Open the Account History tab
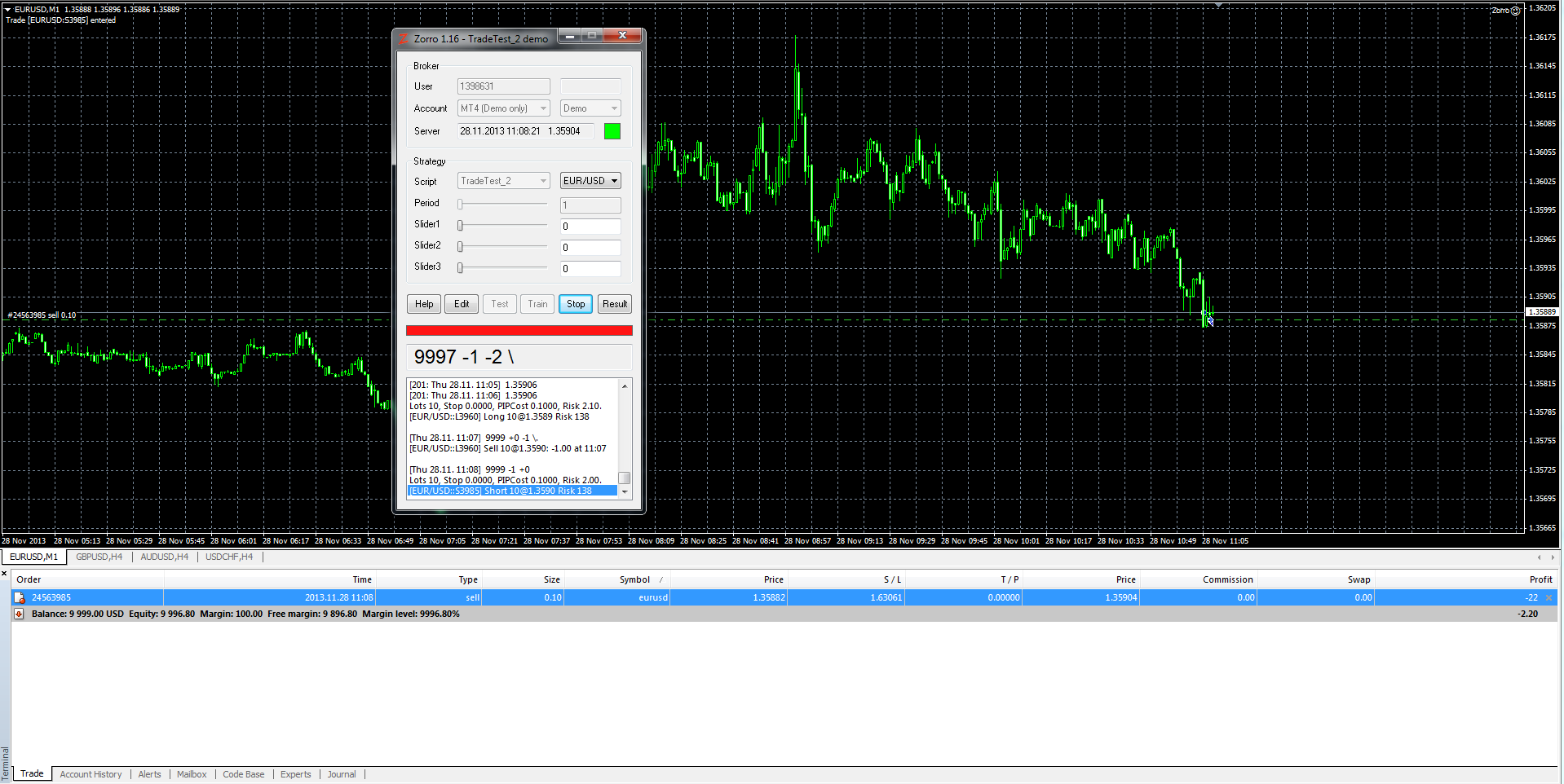 click(91, 774)
